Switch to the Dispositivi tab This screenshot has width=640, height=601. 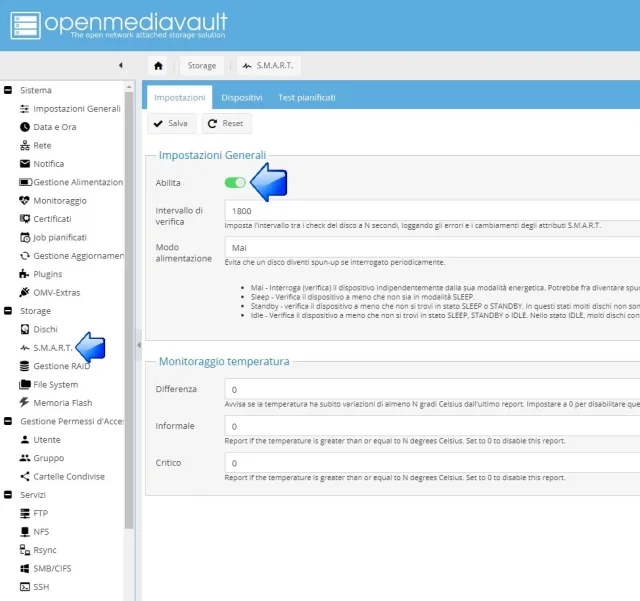coord(242,98)
